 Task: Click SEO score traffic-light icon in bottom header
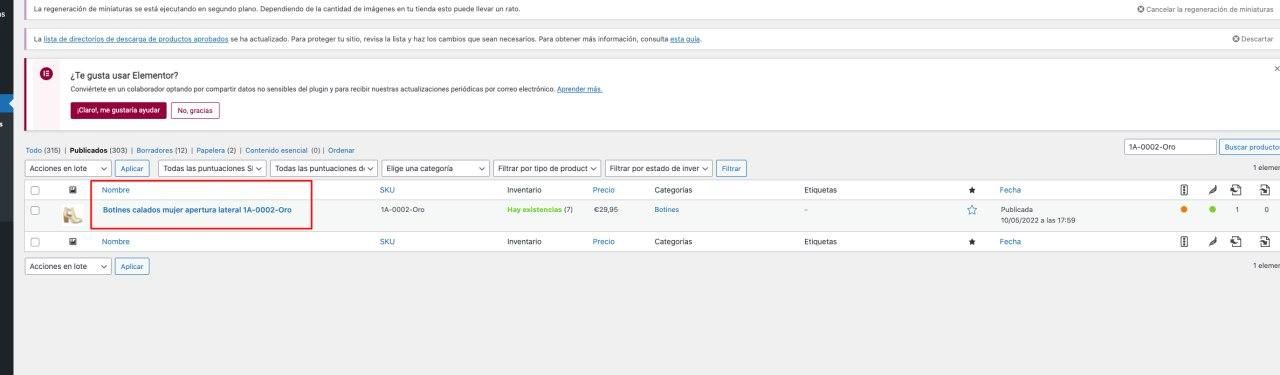(1184, 241)
